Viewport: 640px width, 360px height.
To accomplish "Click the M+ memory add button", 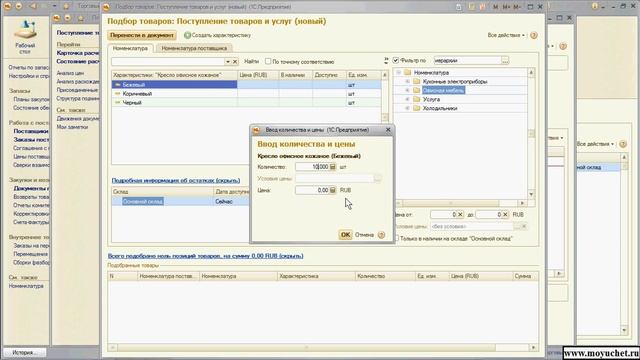I will [x=506, y=7].
